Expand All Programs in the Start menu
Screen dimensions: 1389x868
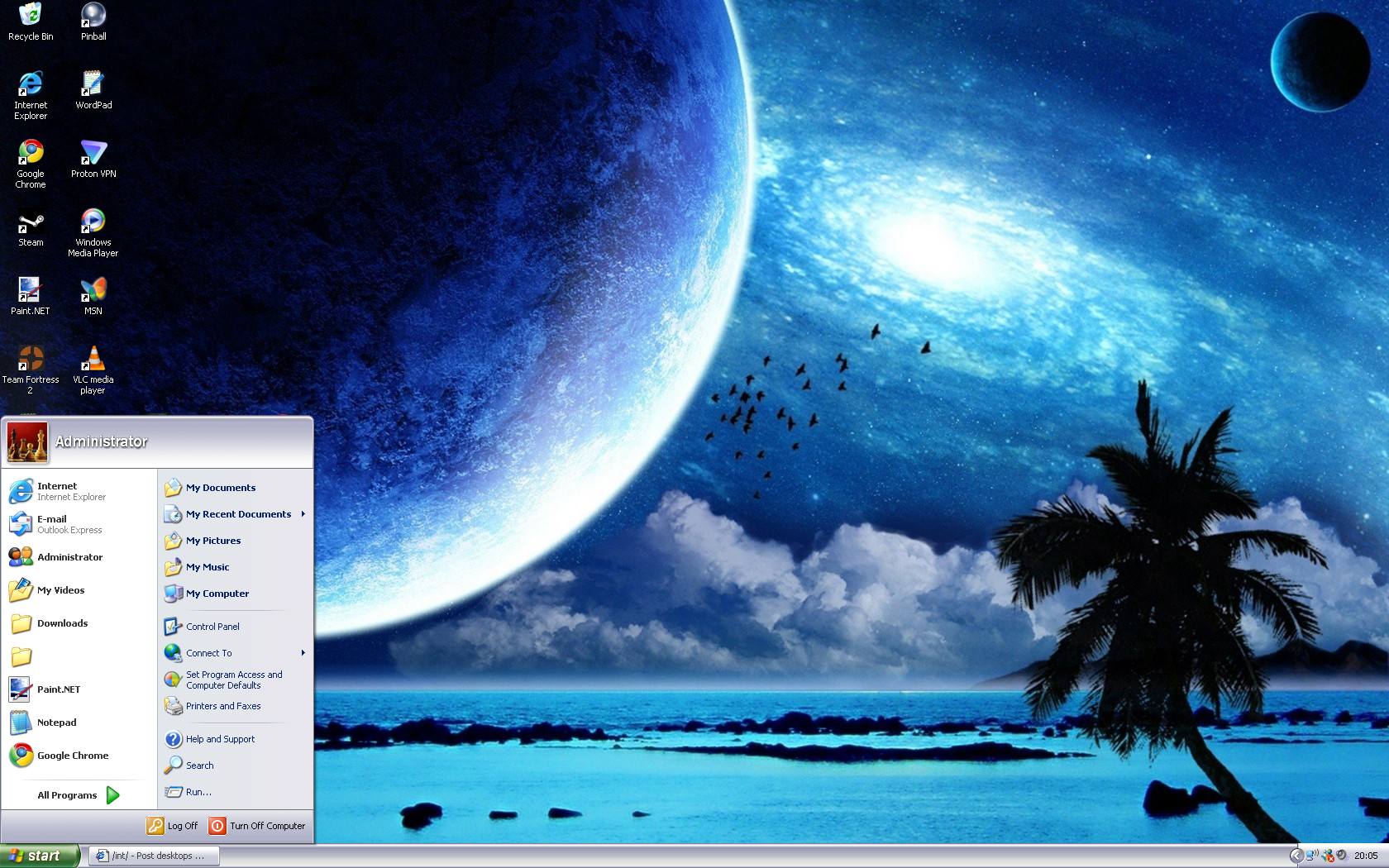[79, 795]
